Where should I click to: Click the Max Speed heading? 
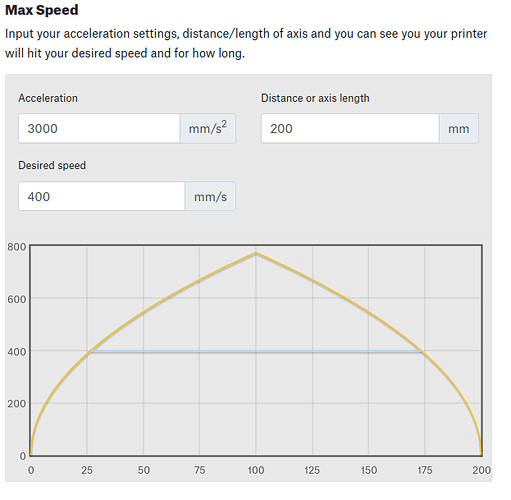42,10
